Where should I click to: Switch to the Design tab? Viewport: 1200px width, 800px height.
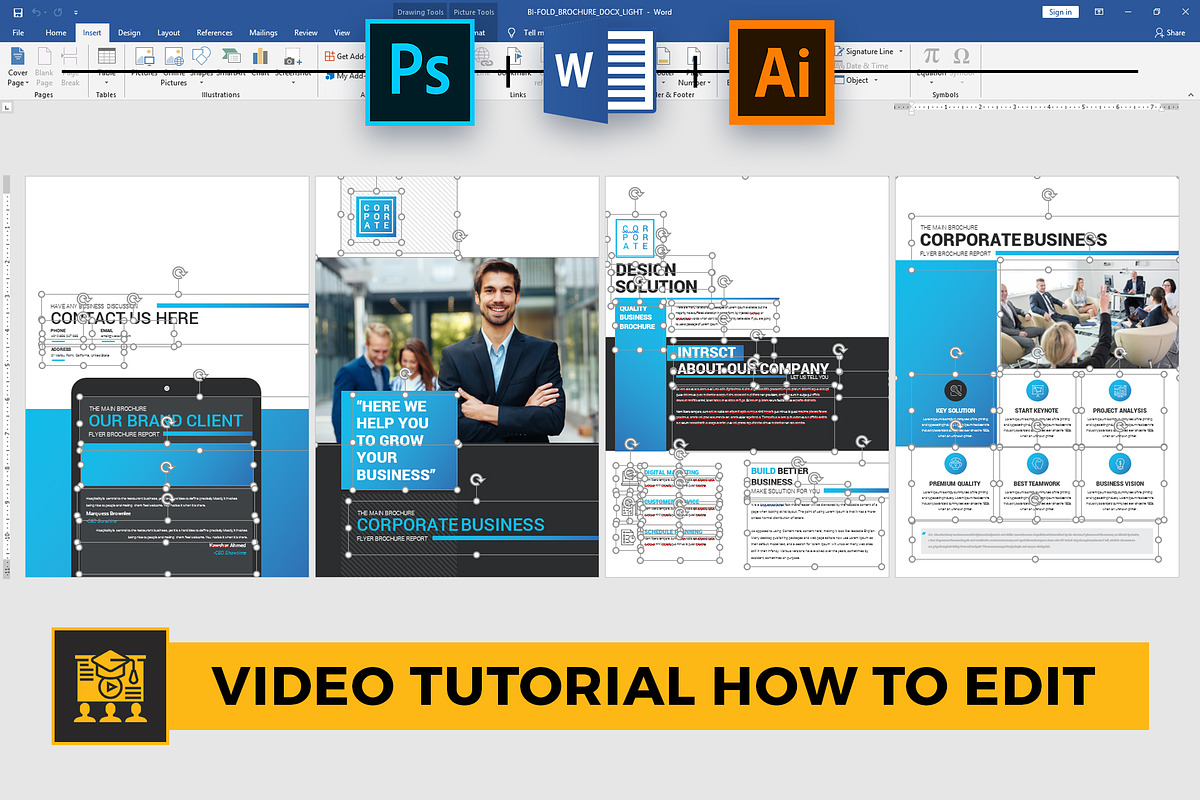[x=129, y=33]
